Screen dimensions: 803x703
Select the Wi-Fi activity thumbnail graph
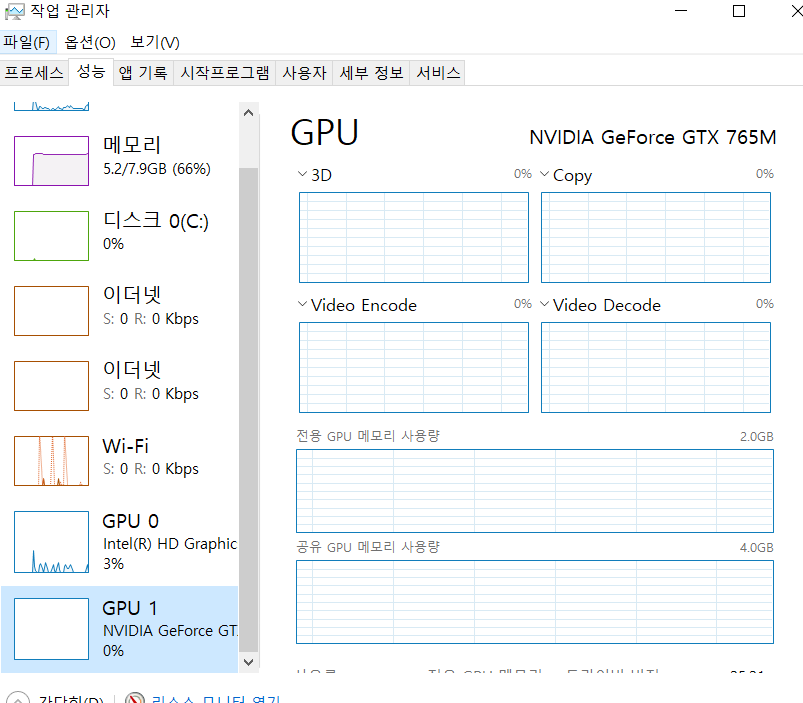(x=51, y=461)
